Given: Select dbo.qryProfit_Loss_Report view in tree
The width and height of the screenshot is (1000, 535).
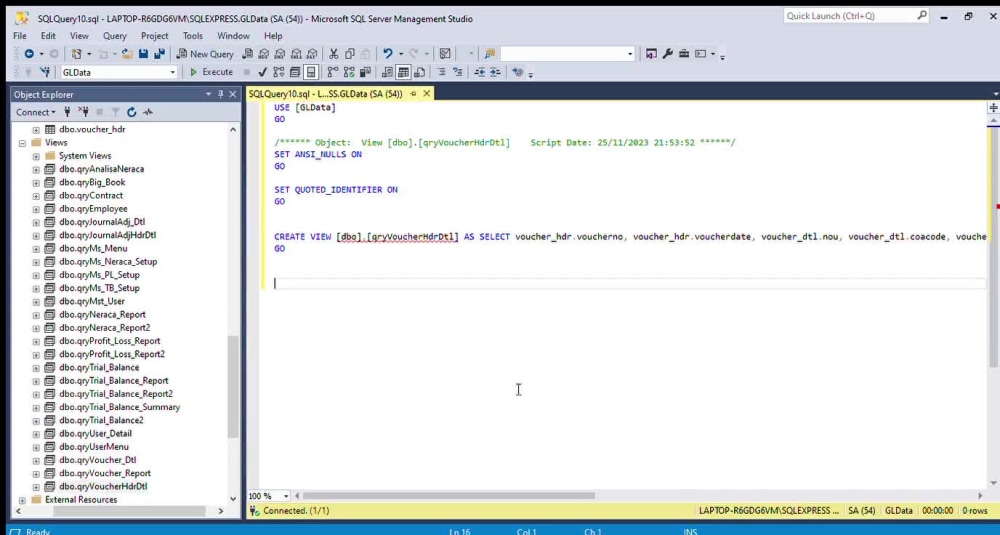Looking at the screenshot, I should click(109, 341).
